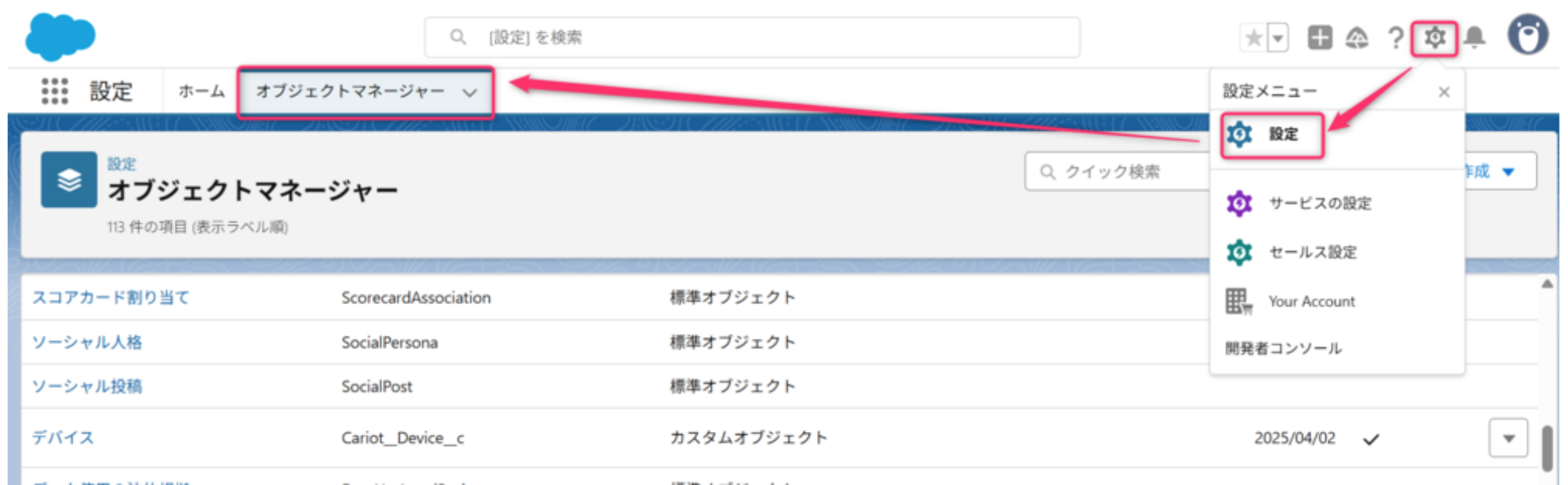Open the user avatar profile menu

point(1529,35)
